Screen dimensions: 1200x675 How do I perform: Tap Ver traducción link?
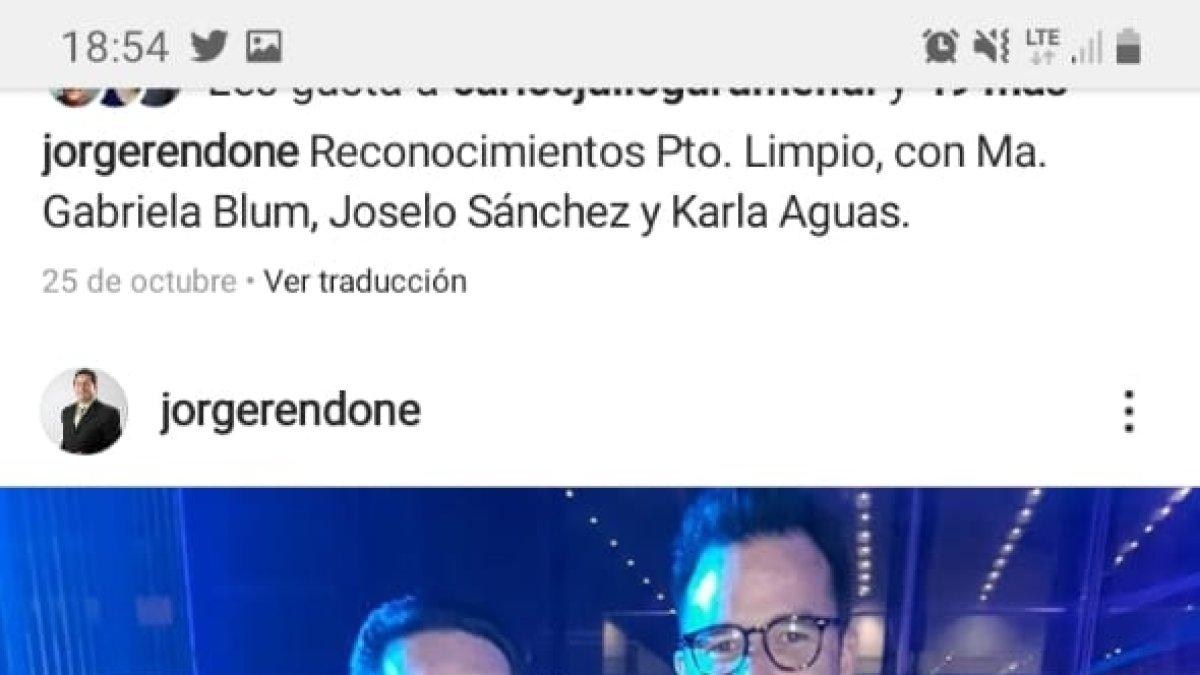[365, 282]
